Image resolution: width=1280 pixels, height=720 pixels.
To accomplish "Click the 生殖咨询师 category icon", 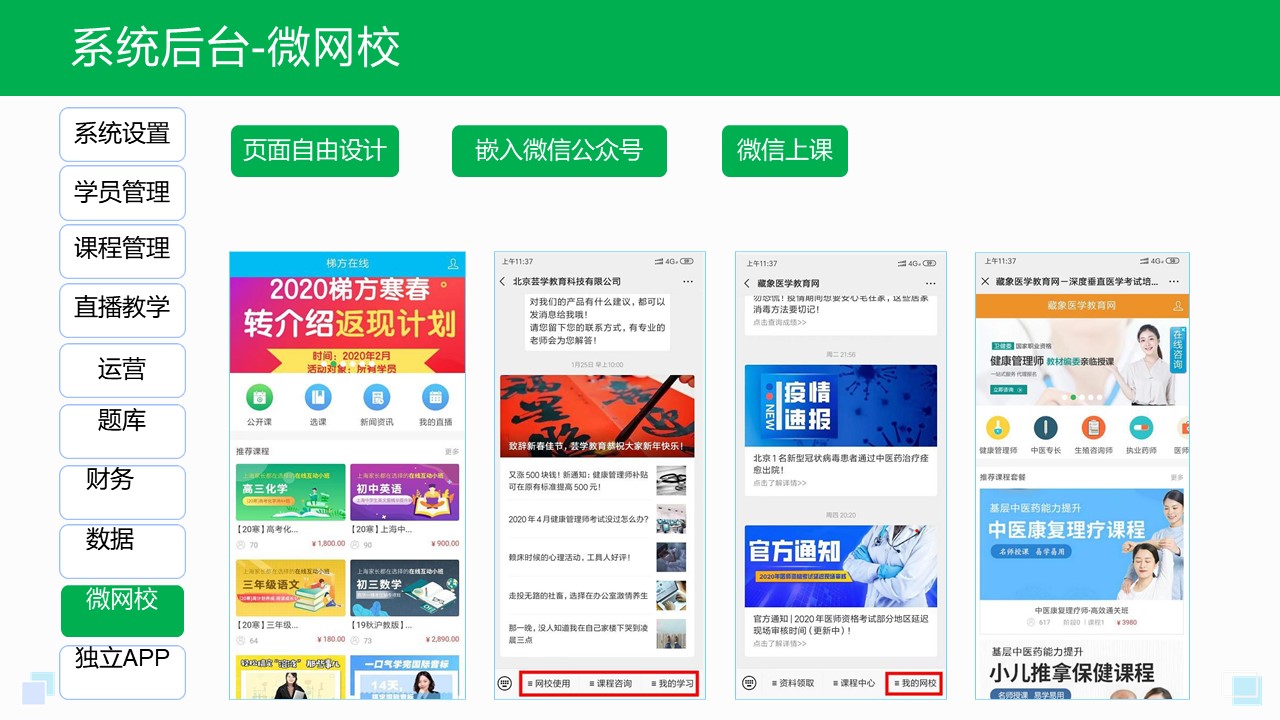I will point(1094,429).
